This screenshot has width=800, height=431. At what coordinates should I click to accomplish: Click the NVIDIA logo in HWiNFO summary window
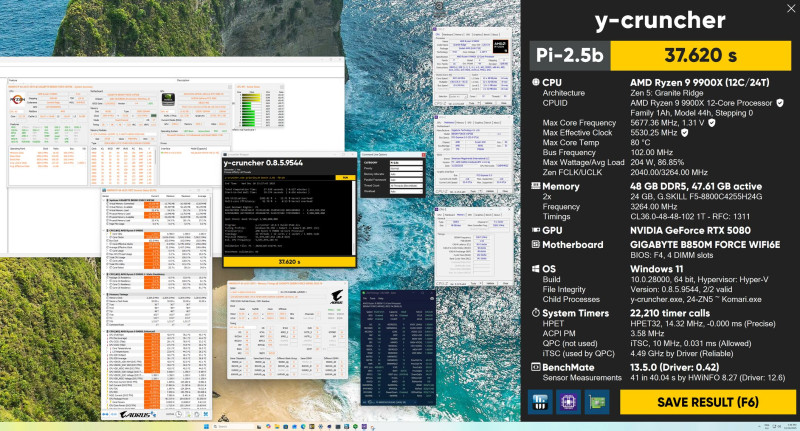pyautogui.click(x=168, y=99)
